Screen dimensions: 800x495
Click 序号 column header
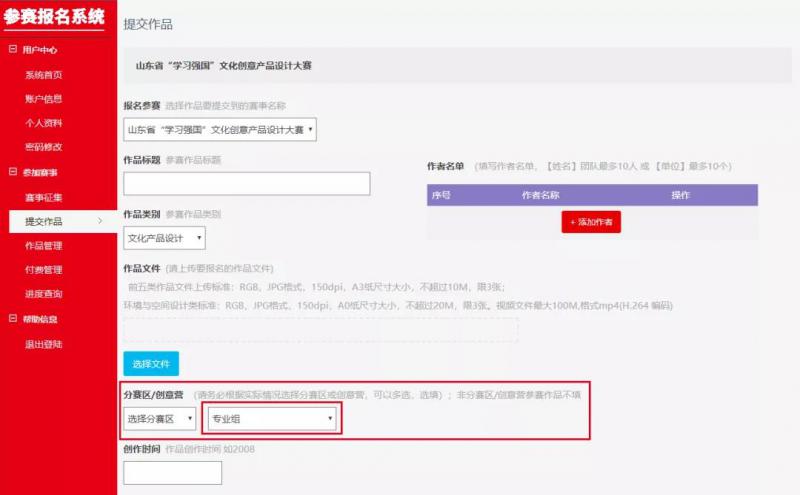pos(441,195)
